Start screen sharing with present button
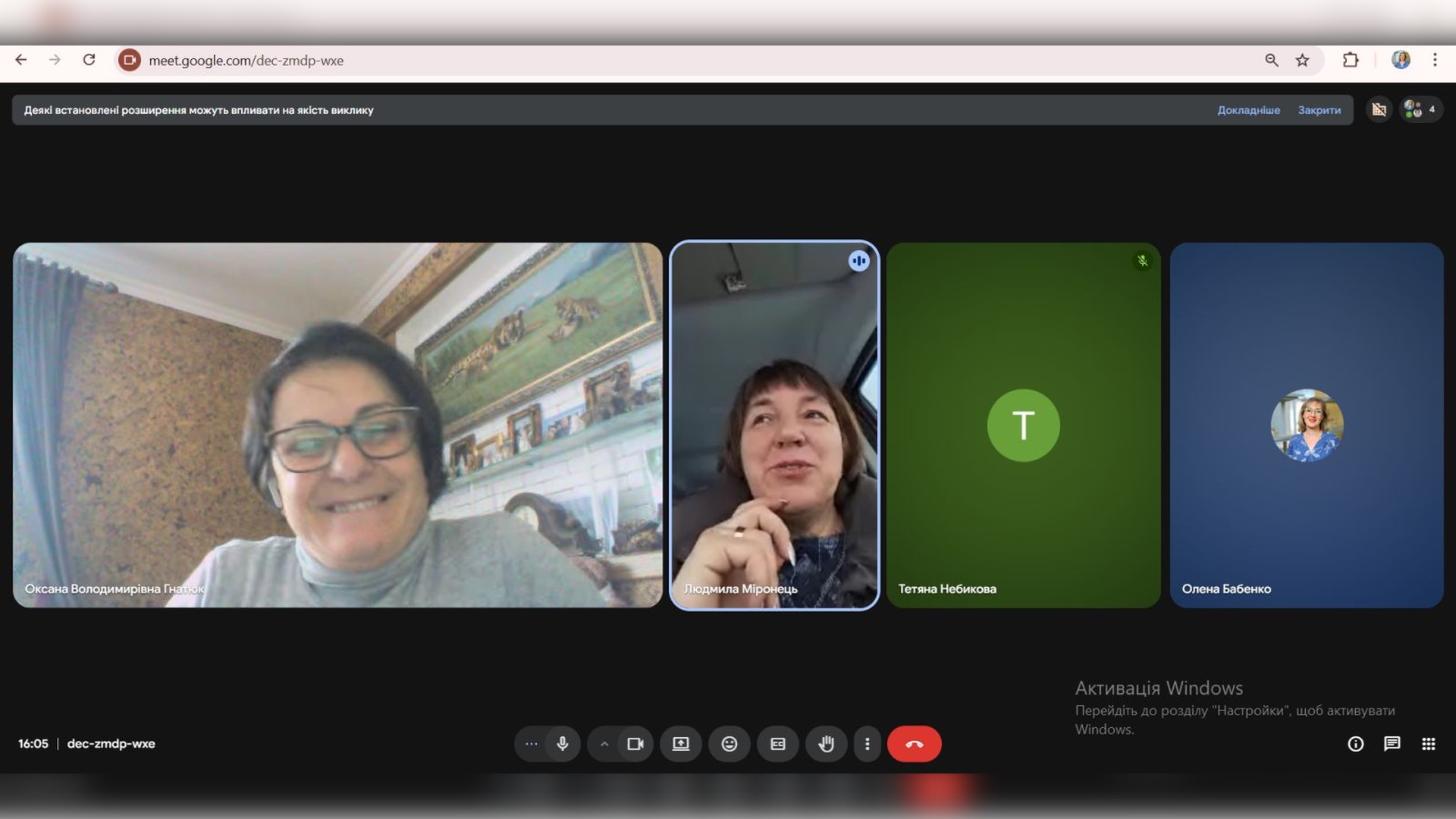 click(x=680, y=744)
